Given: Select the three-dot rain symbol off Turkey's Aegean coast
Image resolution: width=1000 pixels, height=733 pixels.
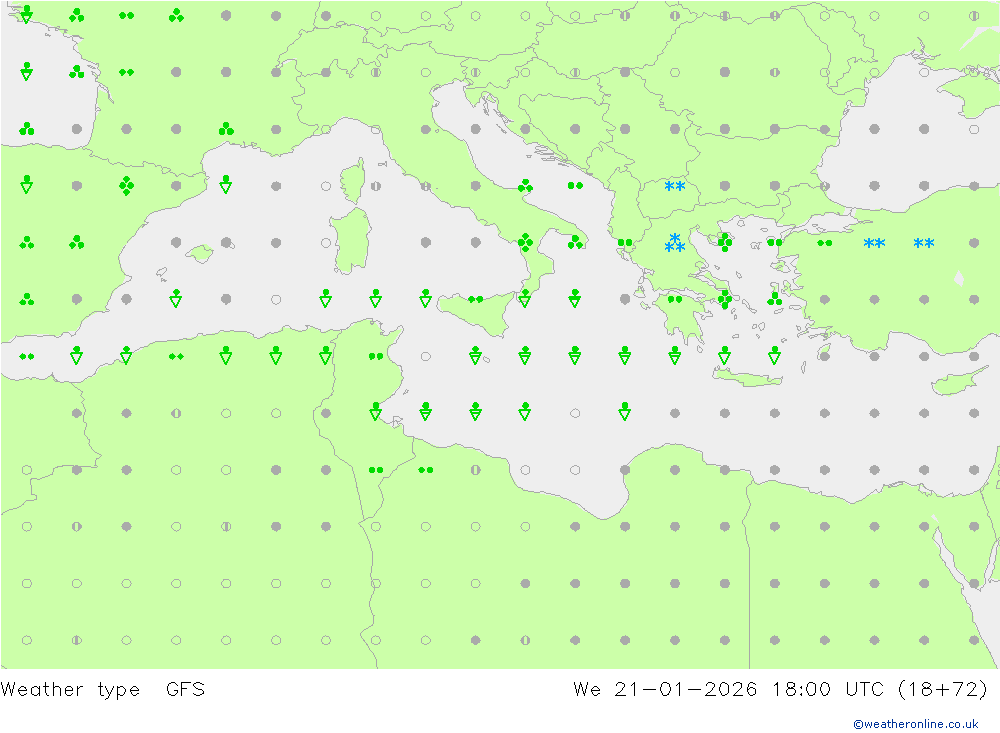Looking at the screenshot, I should click(x=775, y=299).
